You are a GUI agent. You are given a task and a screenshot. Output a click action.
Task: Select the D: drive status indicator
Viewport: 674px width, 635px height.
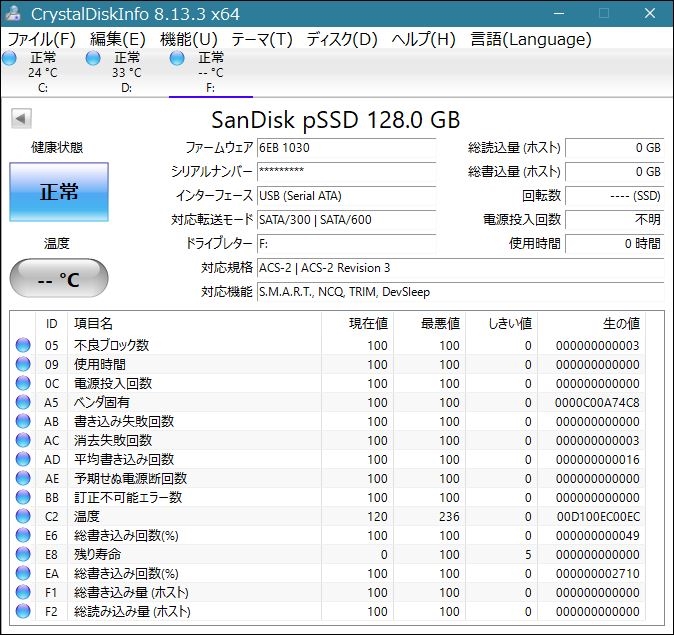coord(93,58)
